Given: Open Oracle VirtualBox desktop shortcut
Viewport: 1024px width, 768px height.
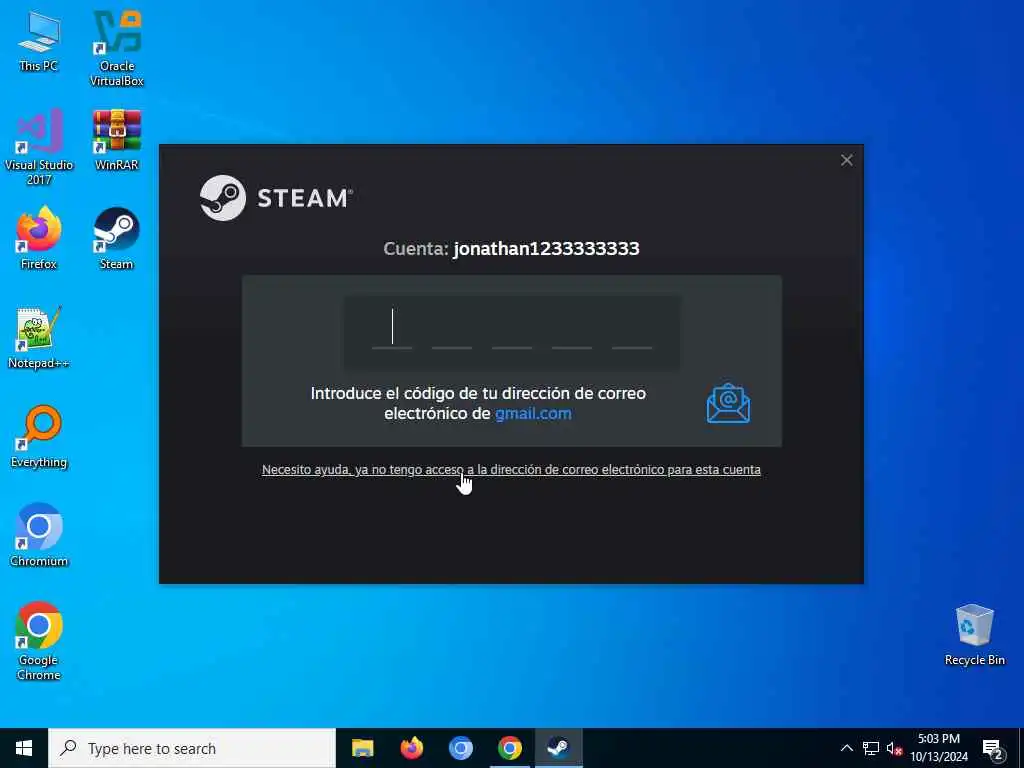Looking at the screenshot, I should pyautogui.click(x=117, y=47).
